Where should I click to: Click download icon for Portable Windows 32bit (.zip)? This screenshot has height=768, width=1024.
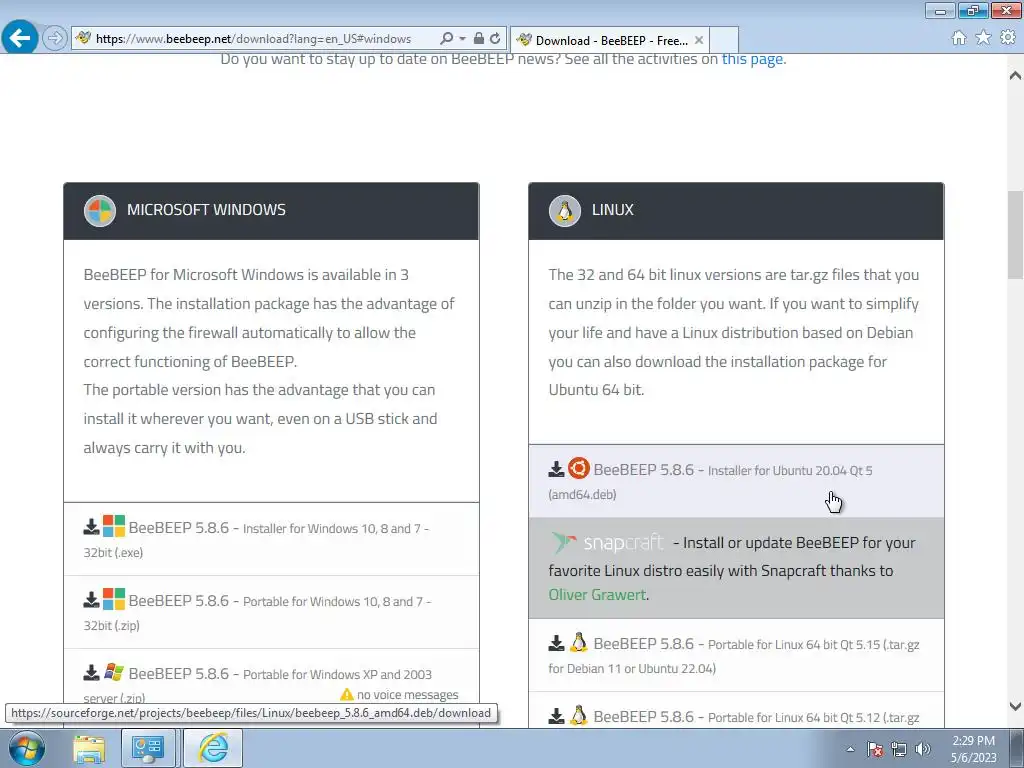point(91,600)
